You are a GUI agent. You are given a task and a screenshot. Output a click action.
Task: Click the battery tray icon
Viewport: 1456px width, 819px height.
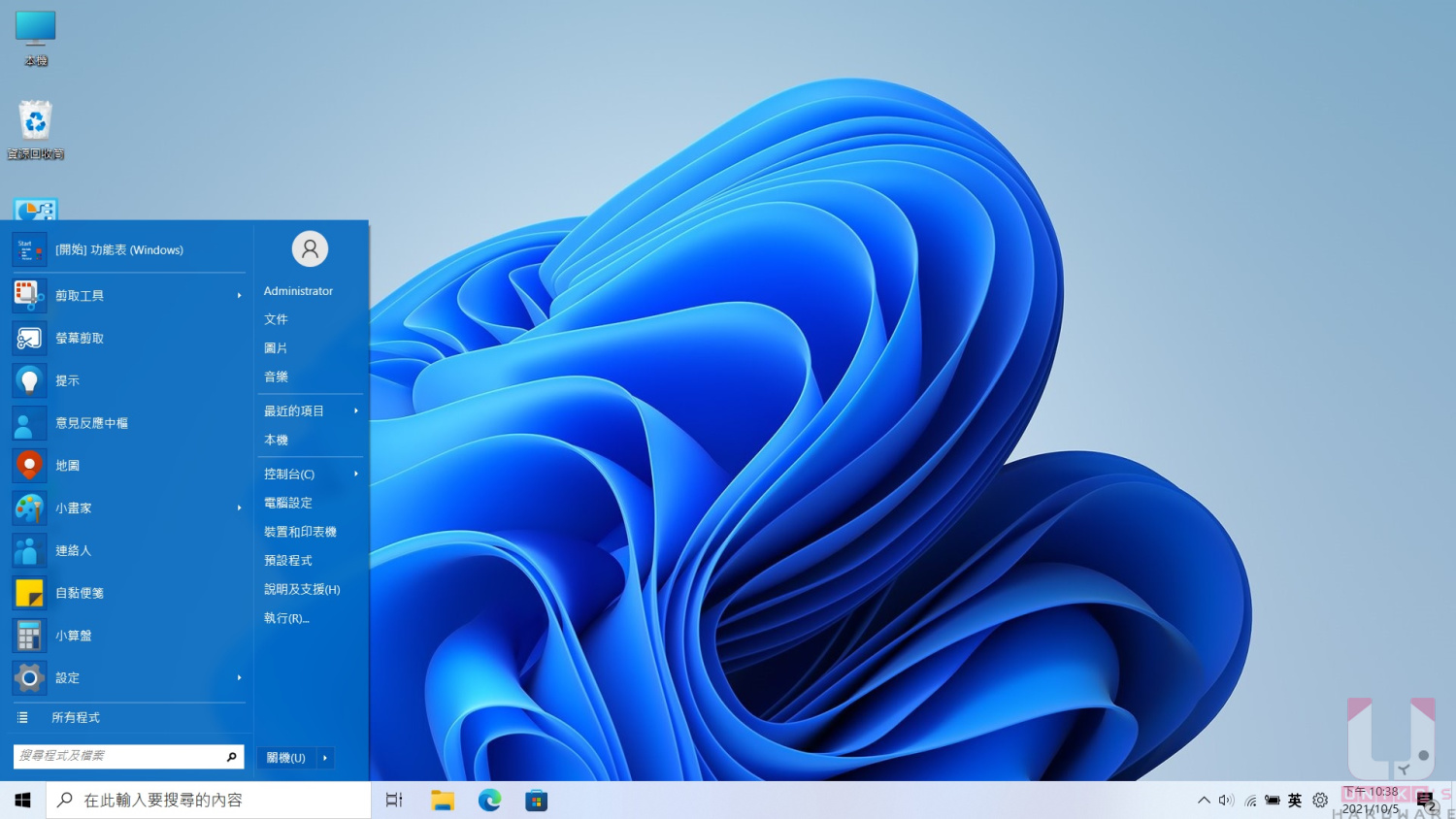pyautogui.click(x=1273, y=801)
